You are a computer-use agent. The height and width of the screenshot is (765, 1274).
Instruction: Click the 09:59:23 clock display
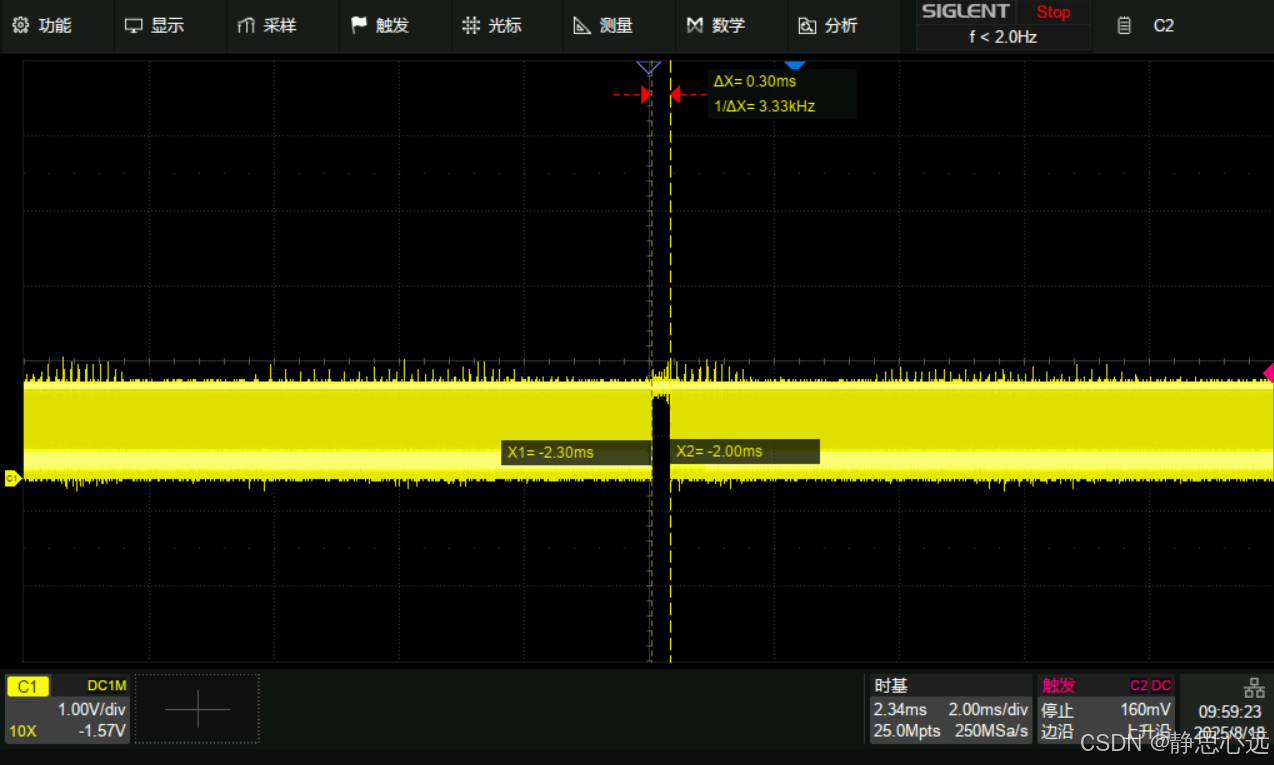1229,712
